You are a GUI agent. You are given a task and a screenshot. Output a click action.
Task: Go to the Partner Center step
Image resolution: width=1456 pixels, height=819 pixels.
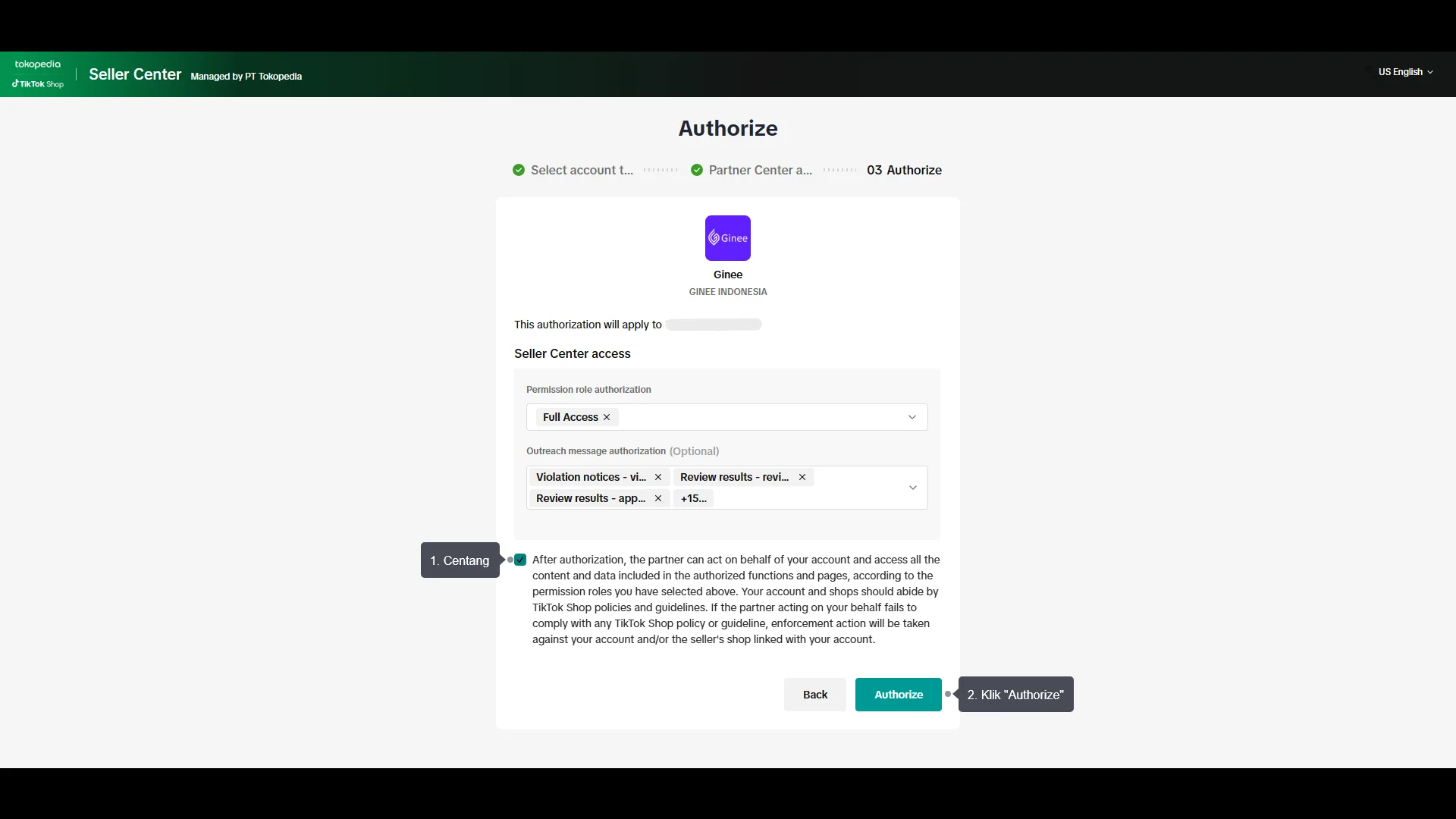tap(760, 170)
